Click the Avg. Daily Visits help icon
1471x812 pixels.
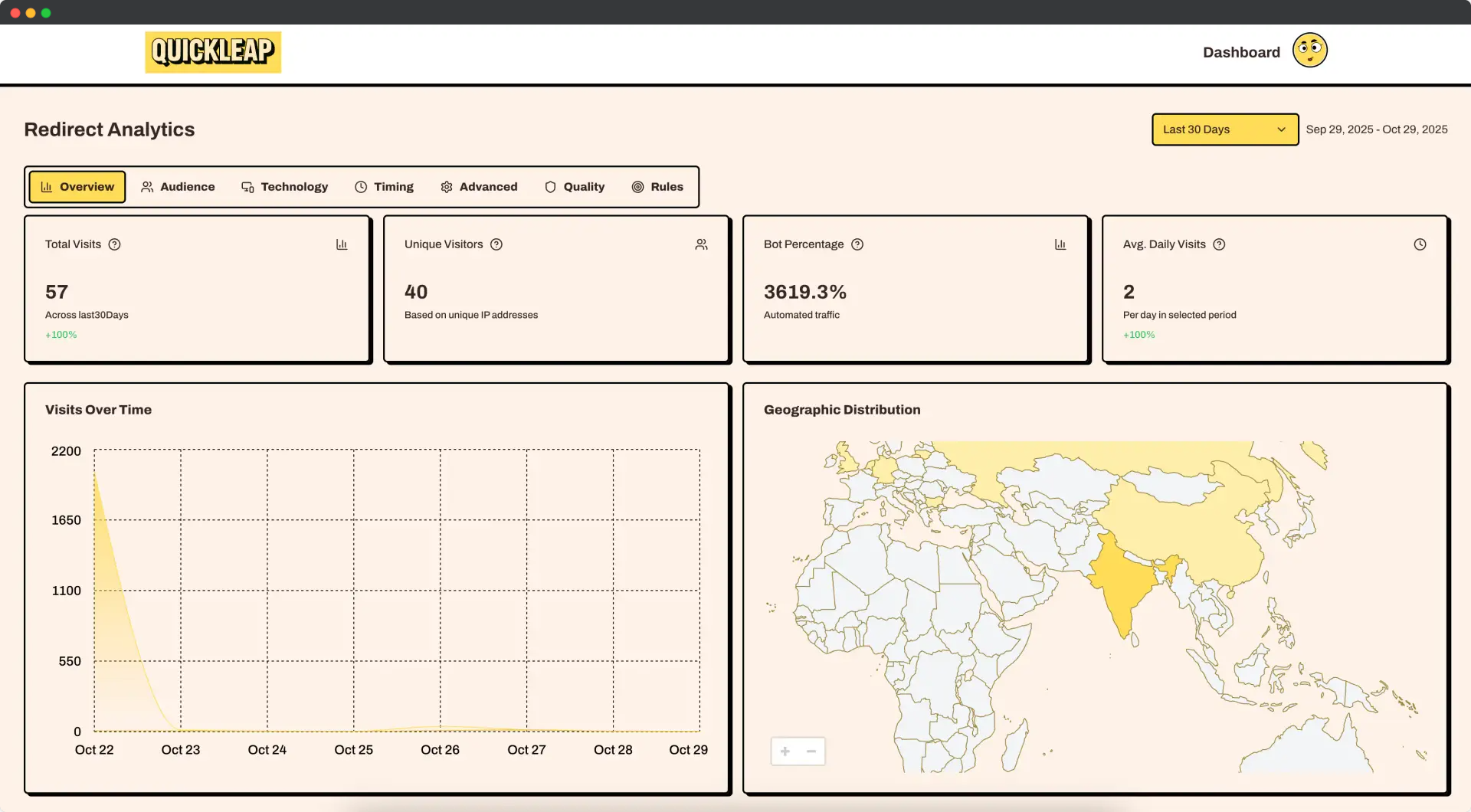(1219, 244)
